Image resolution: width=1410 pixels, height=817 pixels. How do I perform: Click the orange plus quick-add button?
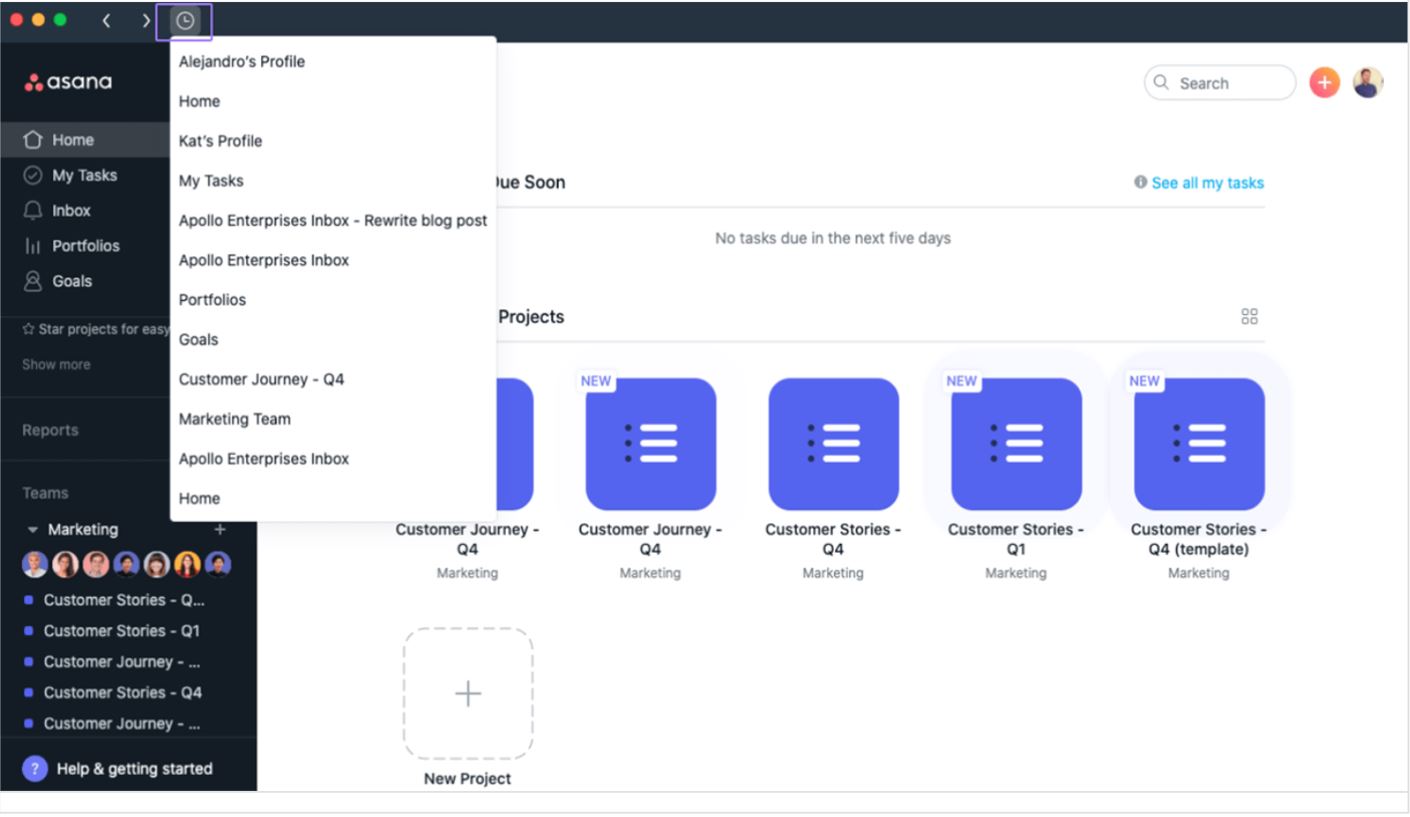[1324, 83]
